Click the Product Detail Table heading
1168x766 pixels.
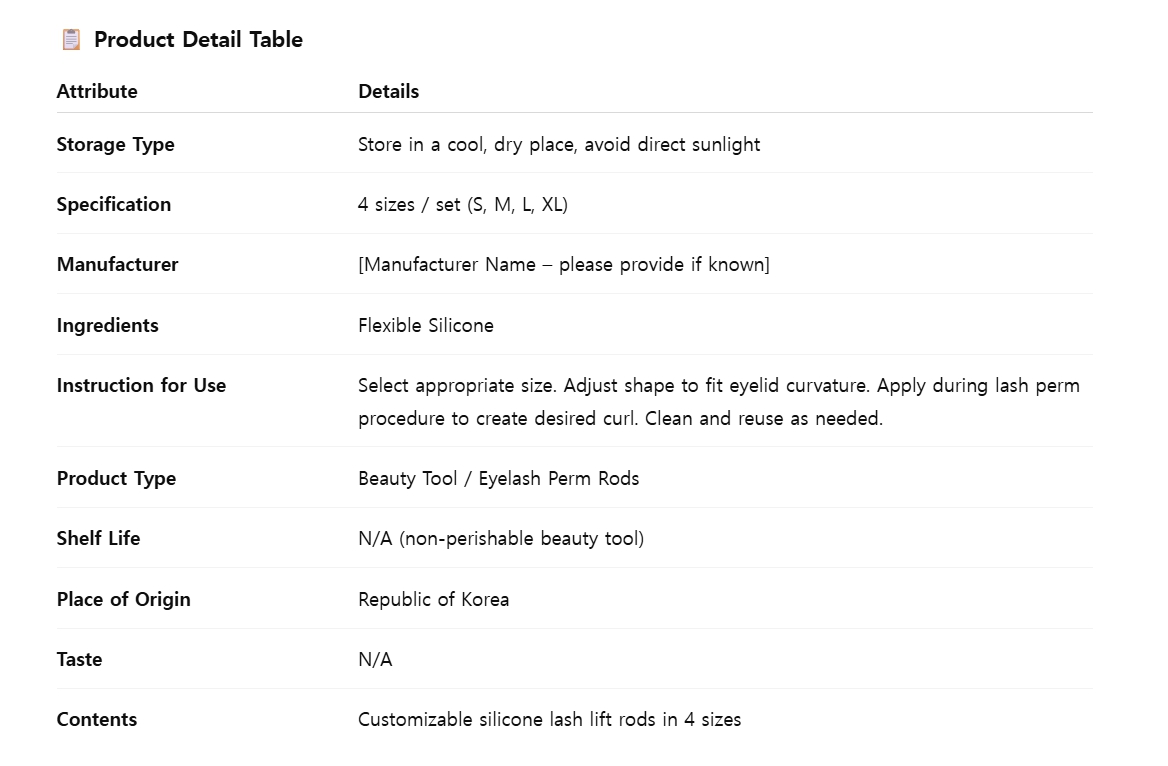198,39
